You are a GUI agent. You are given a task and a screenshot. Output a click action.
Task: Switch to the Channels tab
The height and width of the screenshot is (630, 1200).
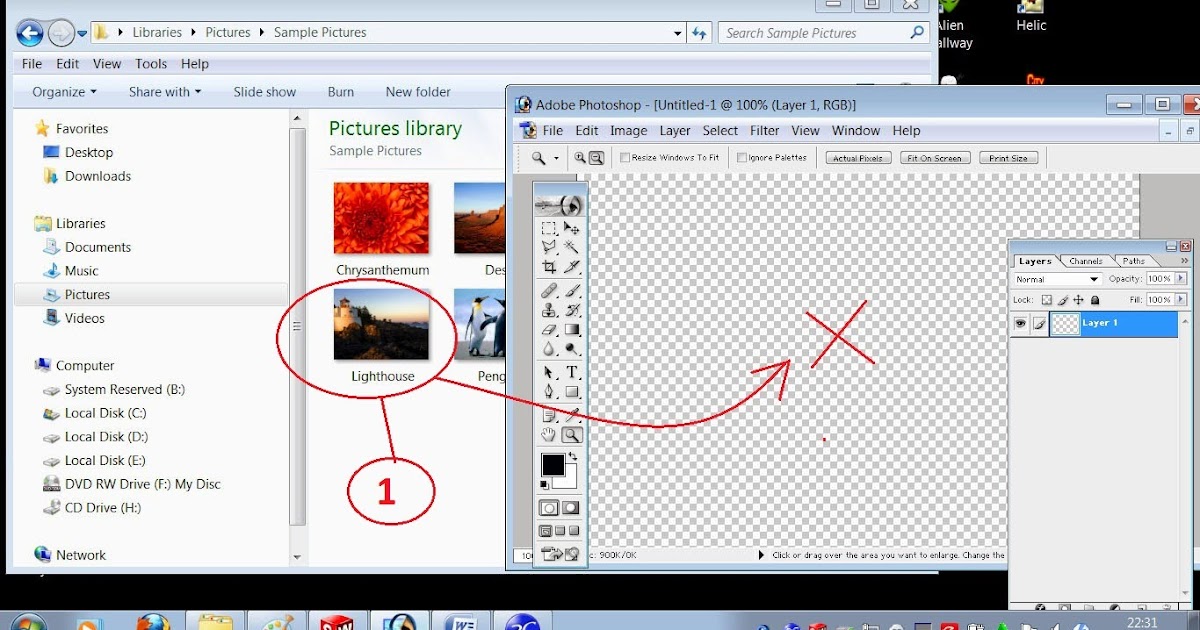1085,261
